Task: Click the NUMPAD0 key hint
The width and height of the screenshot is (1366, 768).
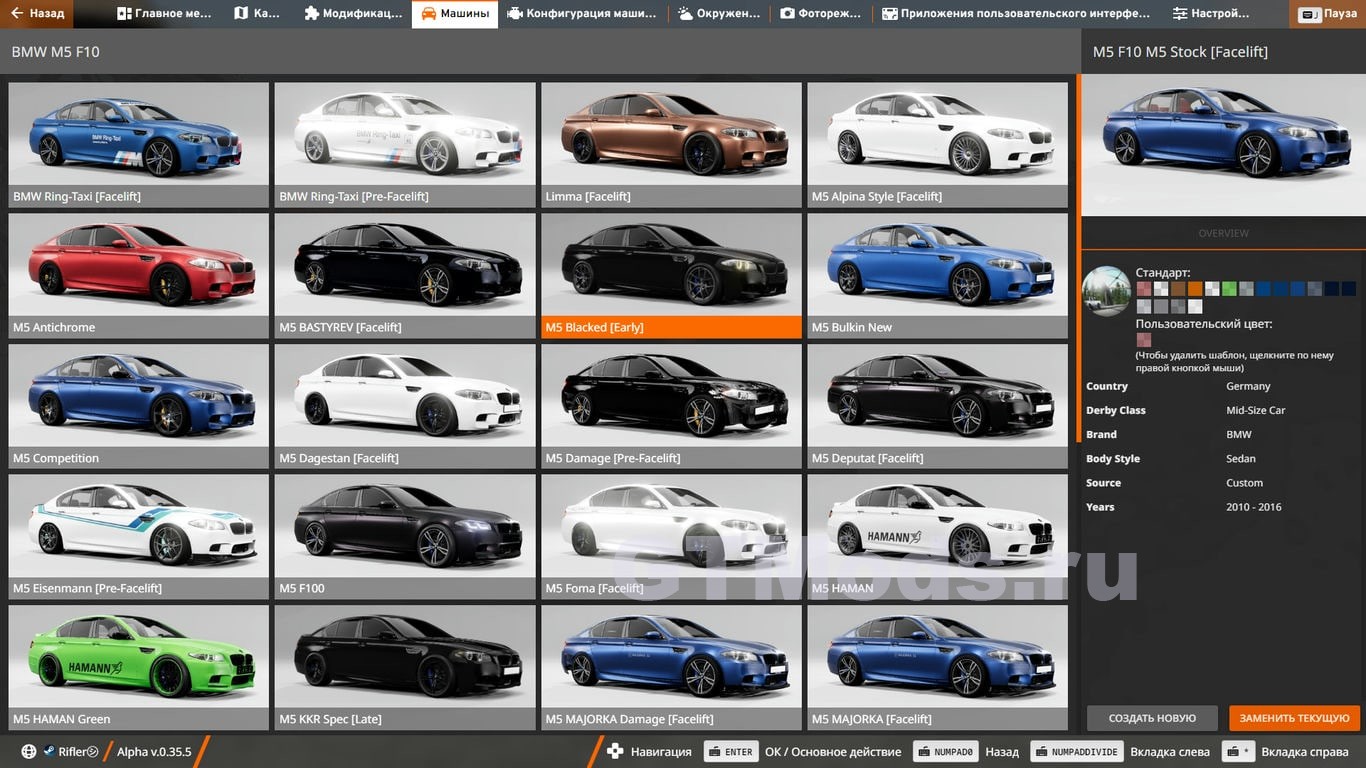Action: 946,752
